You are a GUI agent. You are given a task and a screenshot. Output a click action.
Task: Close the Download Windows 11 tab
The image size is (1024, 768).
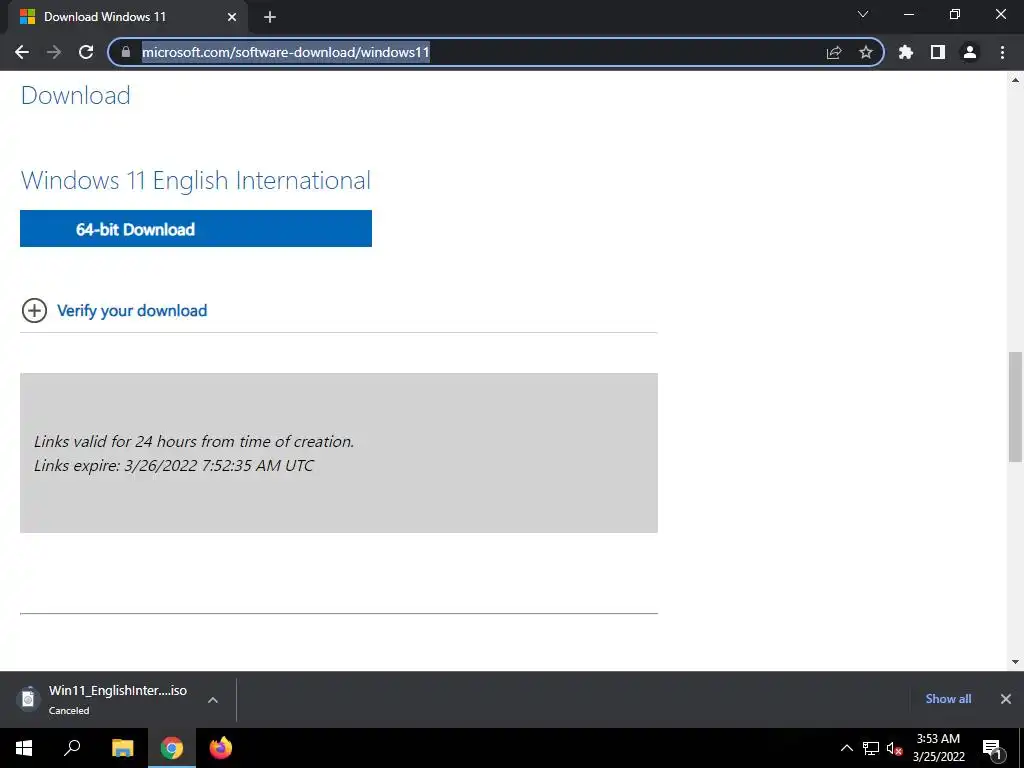point(232,17)
